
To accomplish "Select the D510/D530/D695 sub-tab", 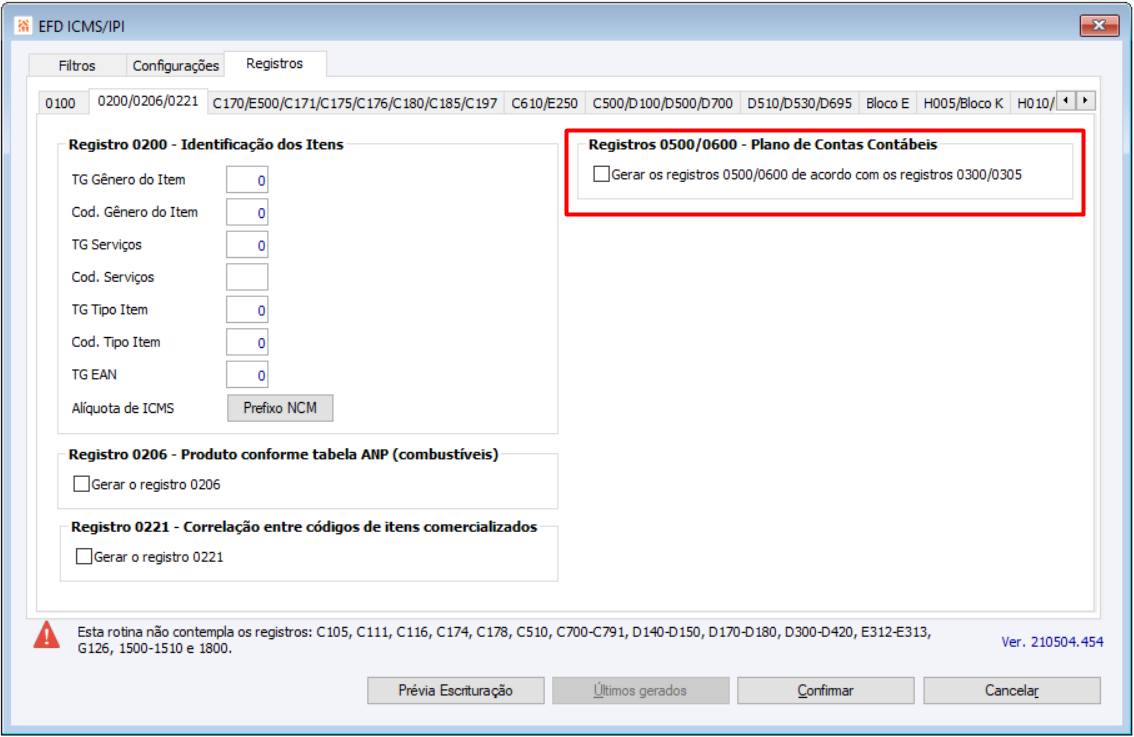I will pos(799,103).
